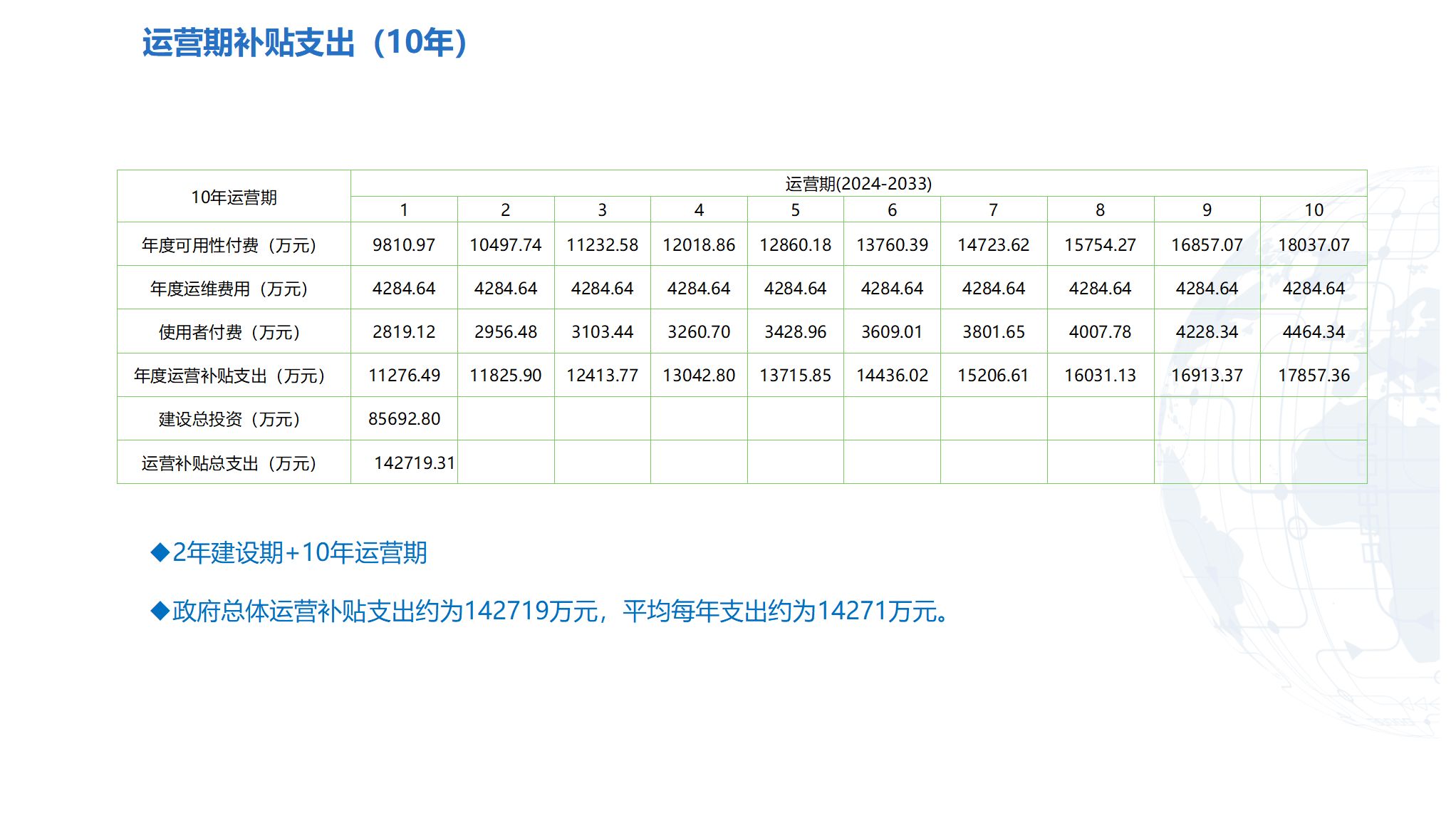Click the cell with value 17857.36
Viewport: 1456px width, 821px height.
(1314, 376)
